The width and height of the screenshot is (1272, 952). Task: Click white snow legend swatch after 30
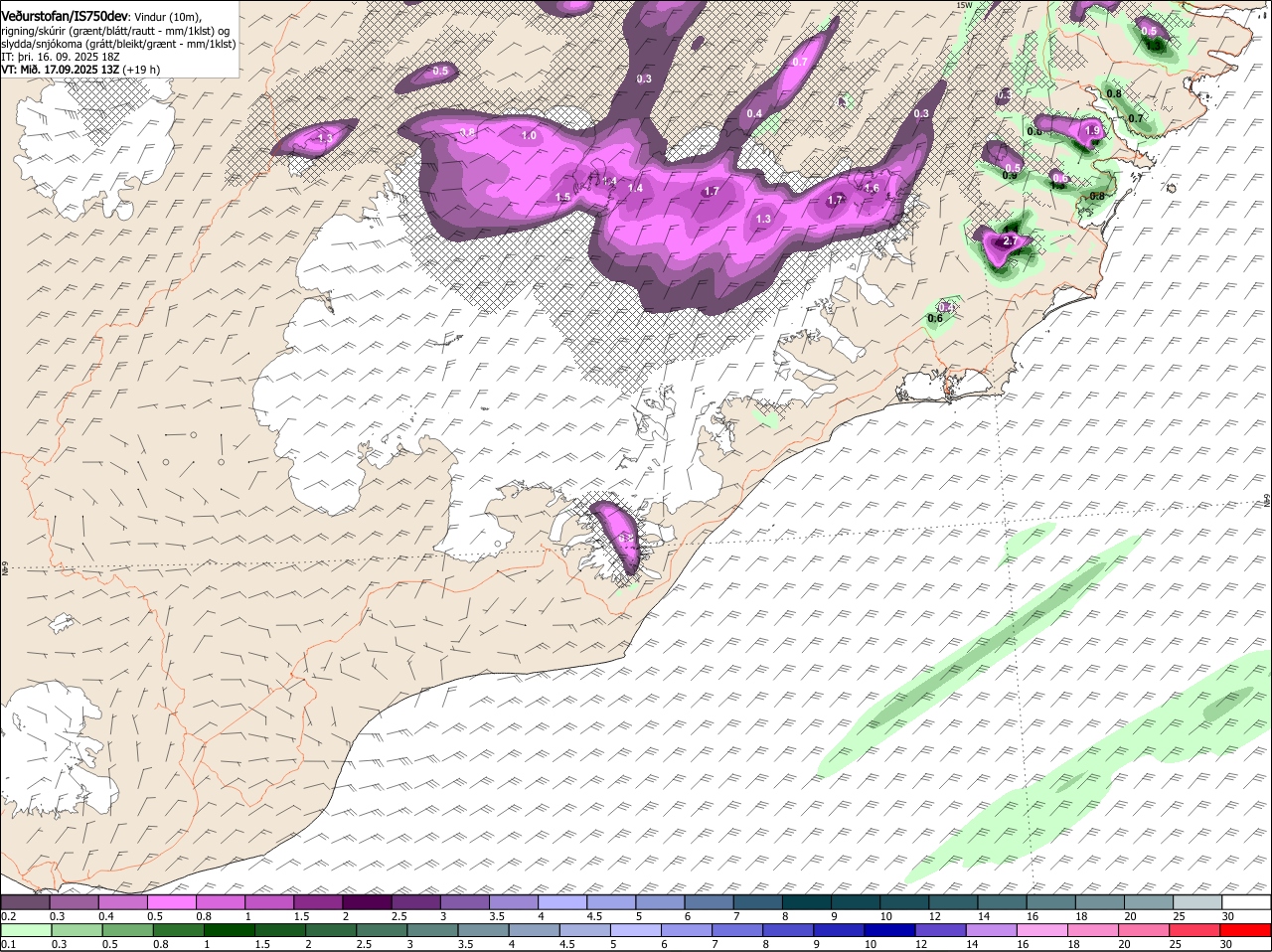1246,902
